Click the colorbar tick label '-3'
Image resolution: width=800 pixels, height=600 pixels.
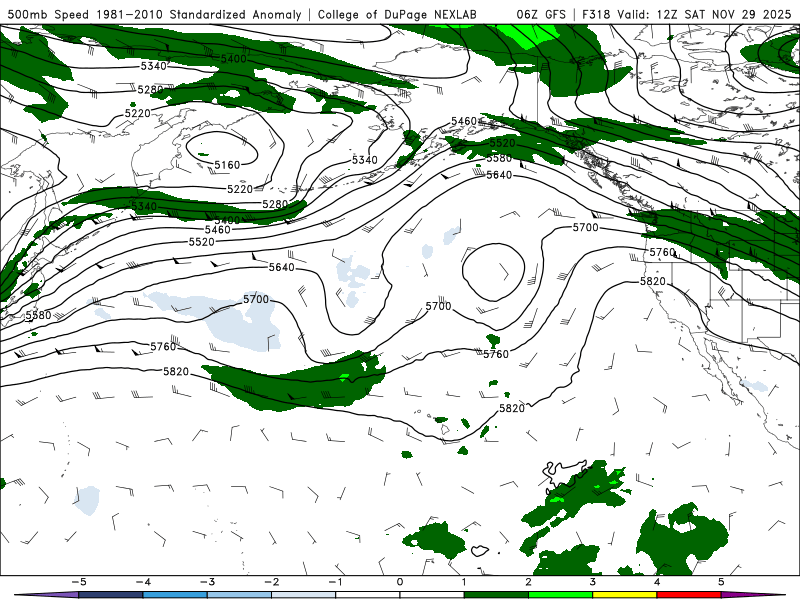point(207,582)
